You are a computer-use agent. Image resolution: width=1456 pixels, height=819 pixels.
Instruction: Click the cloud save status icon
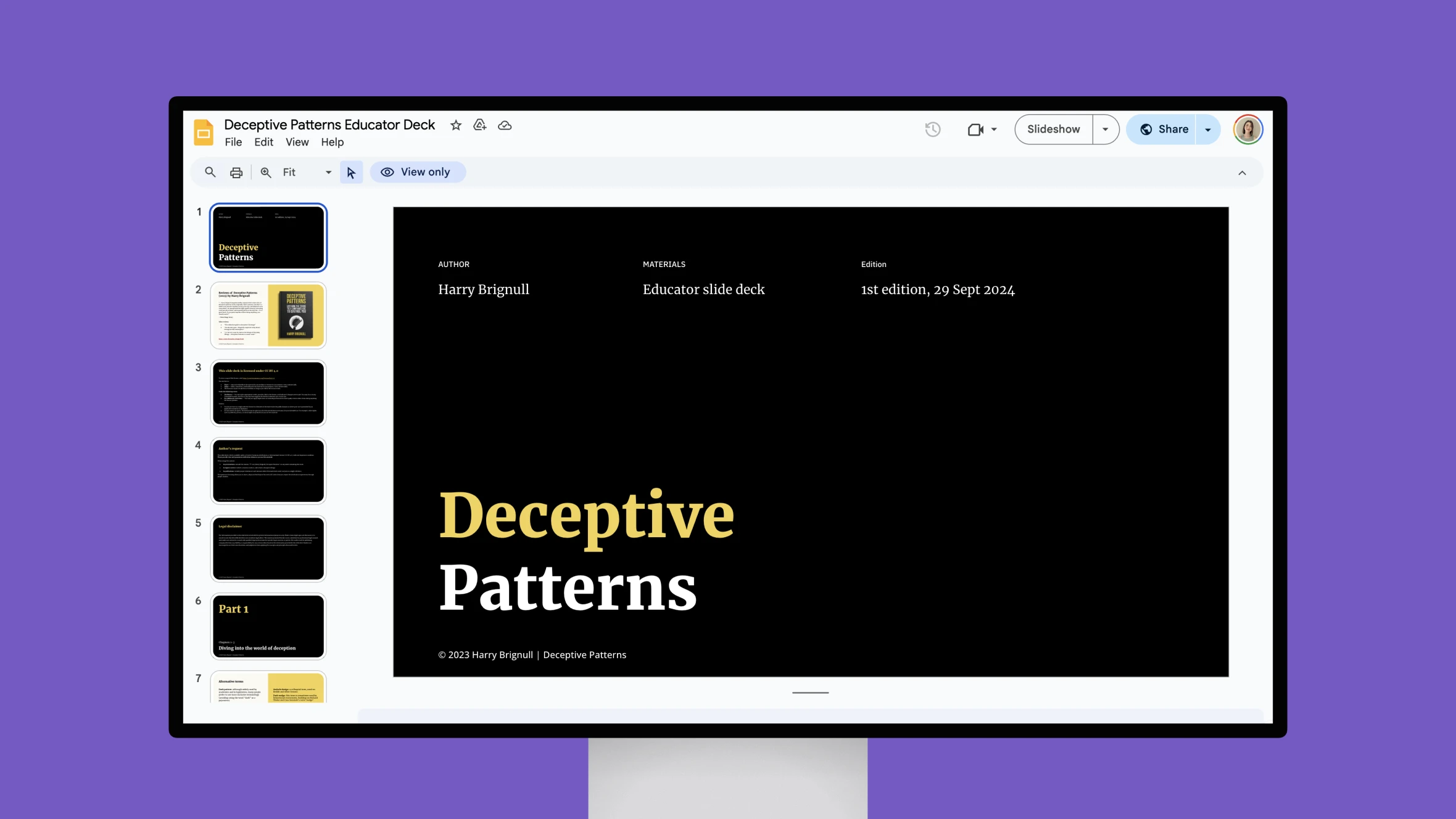coord(505,125)
